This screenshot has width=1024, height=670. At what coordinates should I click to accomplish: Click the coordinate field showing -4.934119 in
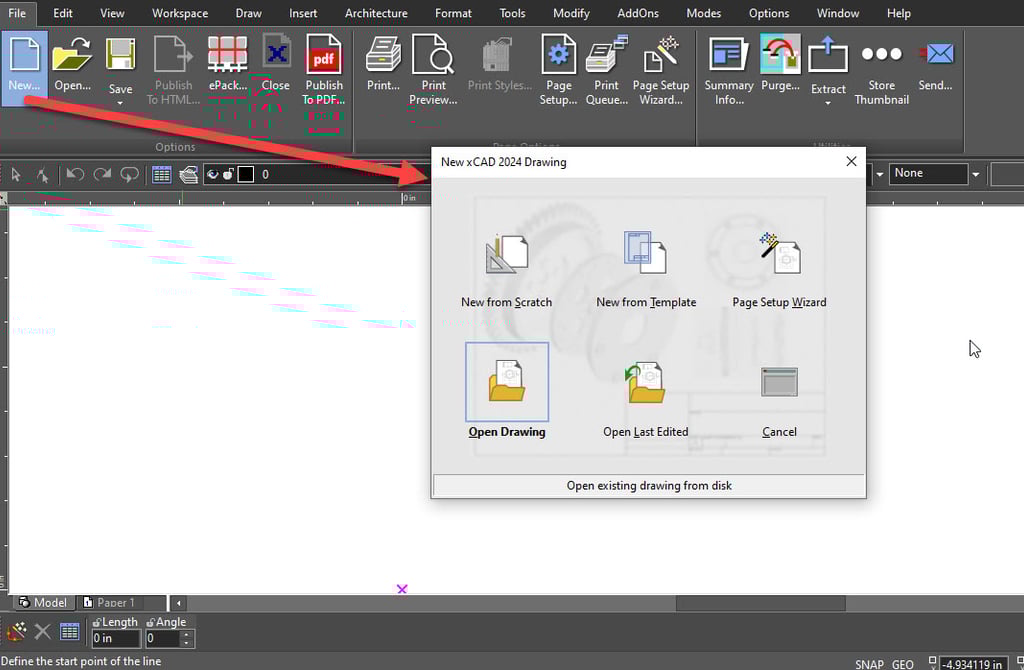click(974, 664)
